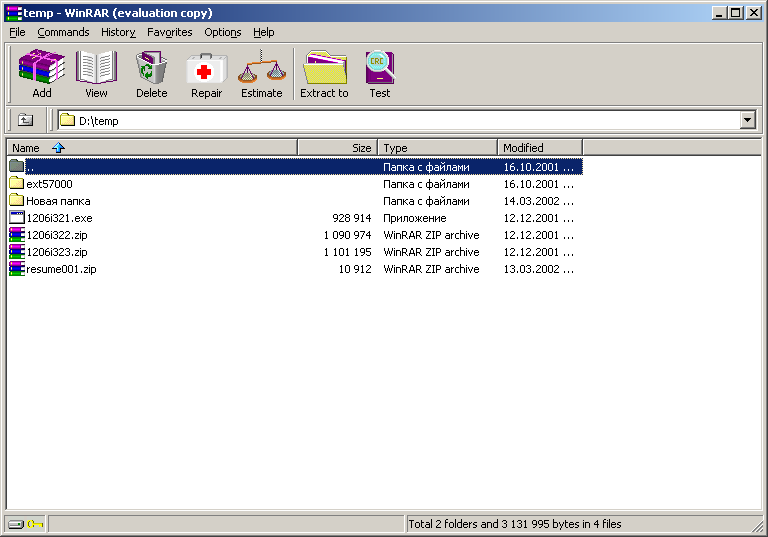This screenshot has width=768, height=537.
Task: Sort by Size column header
Action: pyautogui.click(x=337, y=147)
